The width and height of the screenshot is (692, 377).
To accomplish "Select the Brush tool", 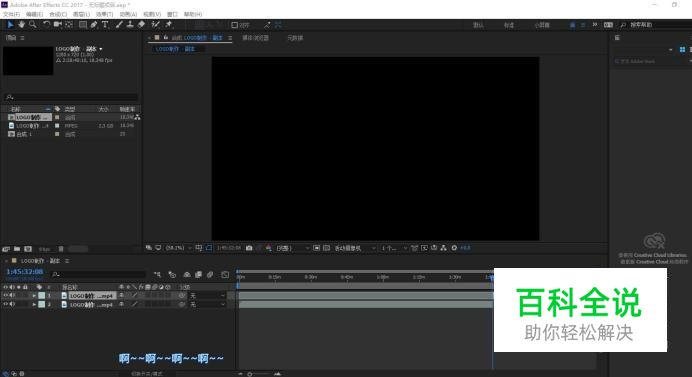I will tap(119, 25).
